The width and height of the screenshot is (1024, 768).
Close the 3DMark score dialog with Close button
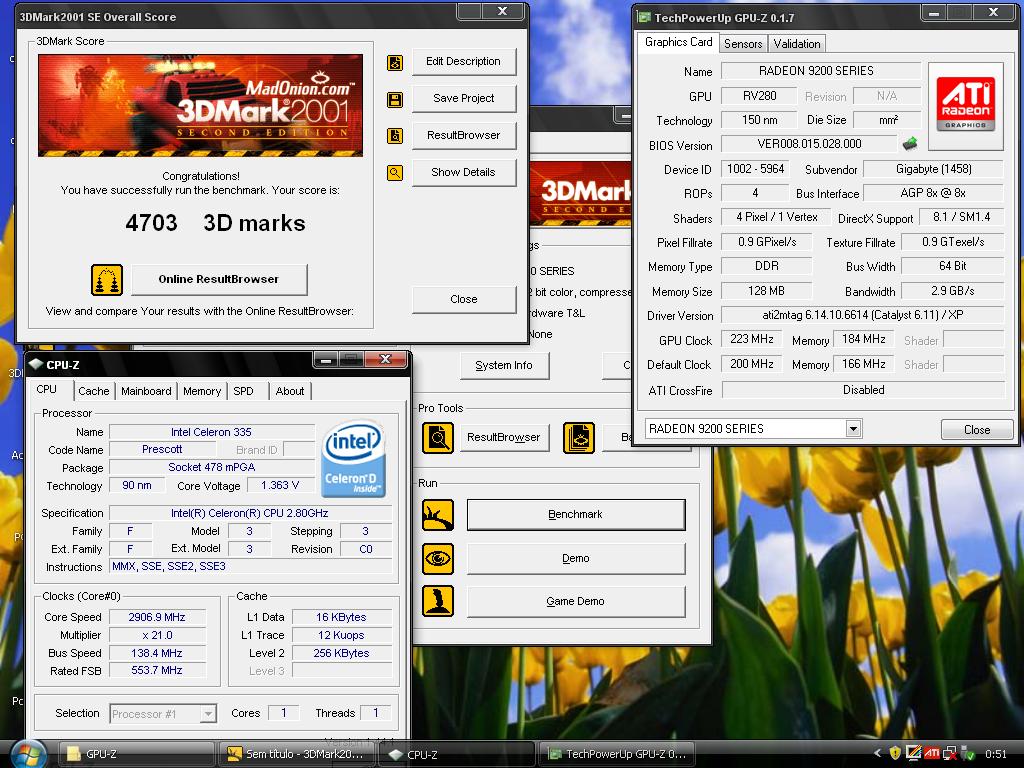[464, 299]
